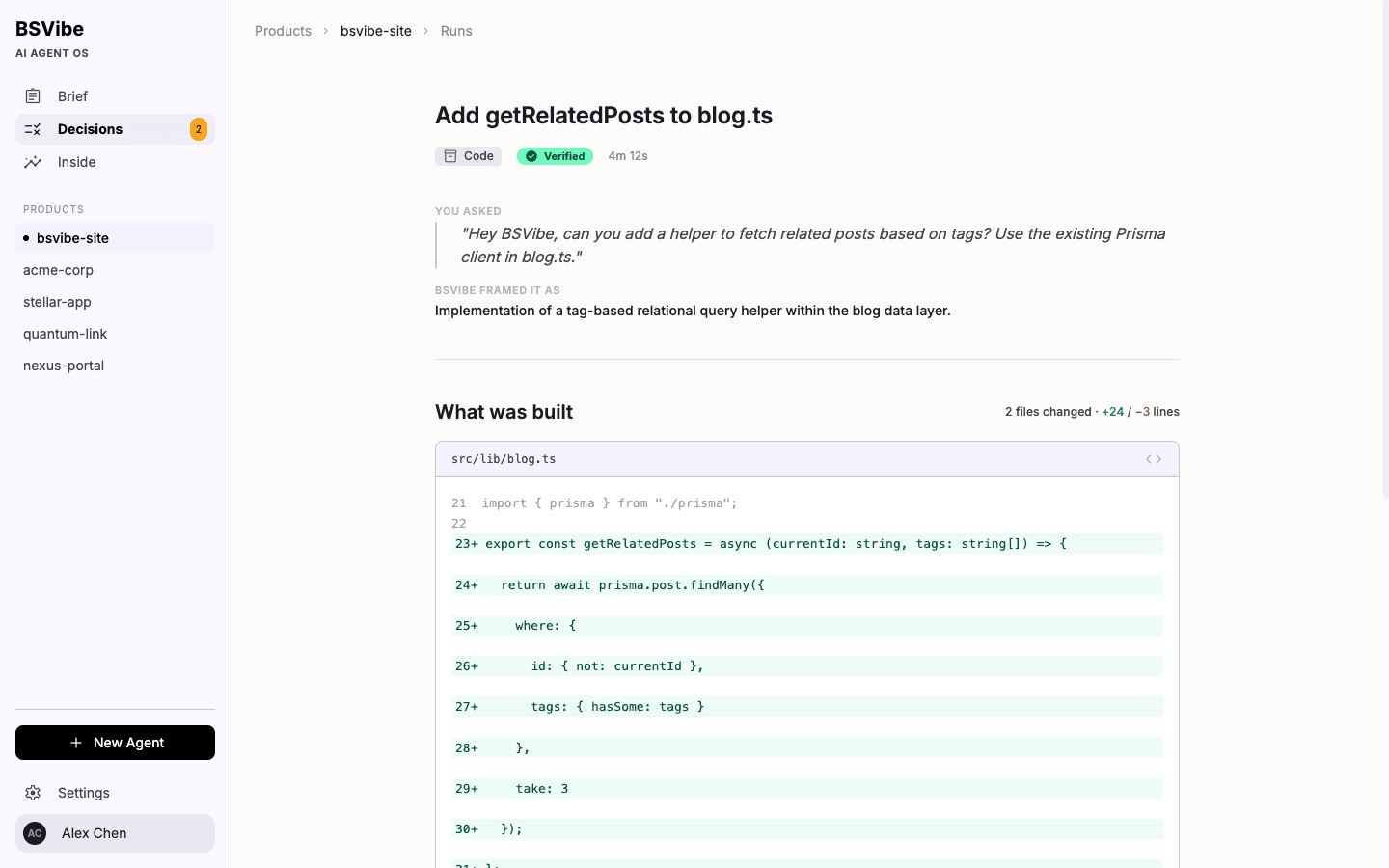Click the code brackets icon on blog.ts
Screen dimensions: 1389x868
[1154, 459]
